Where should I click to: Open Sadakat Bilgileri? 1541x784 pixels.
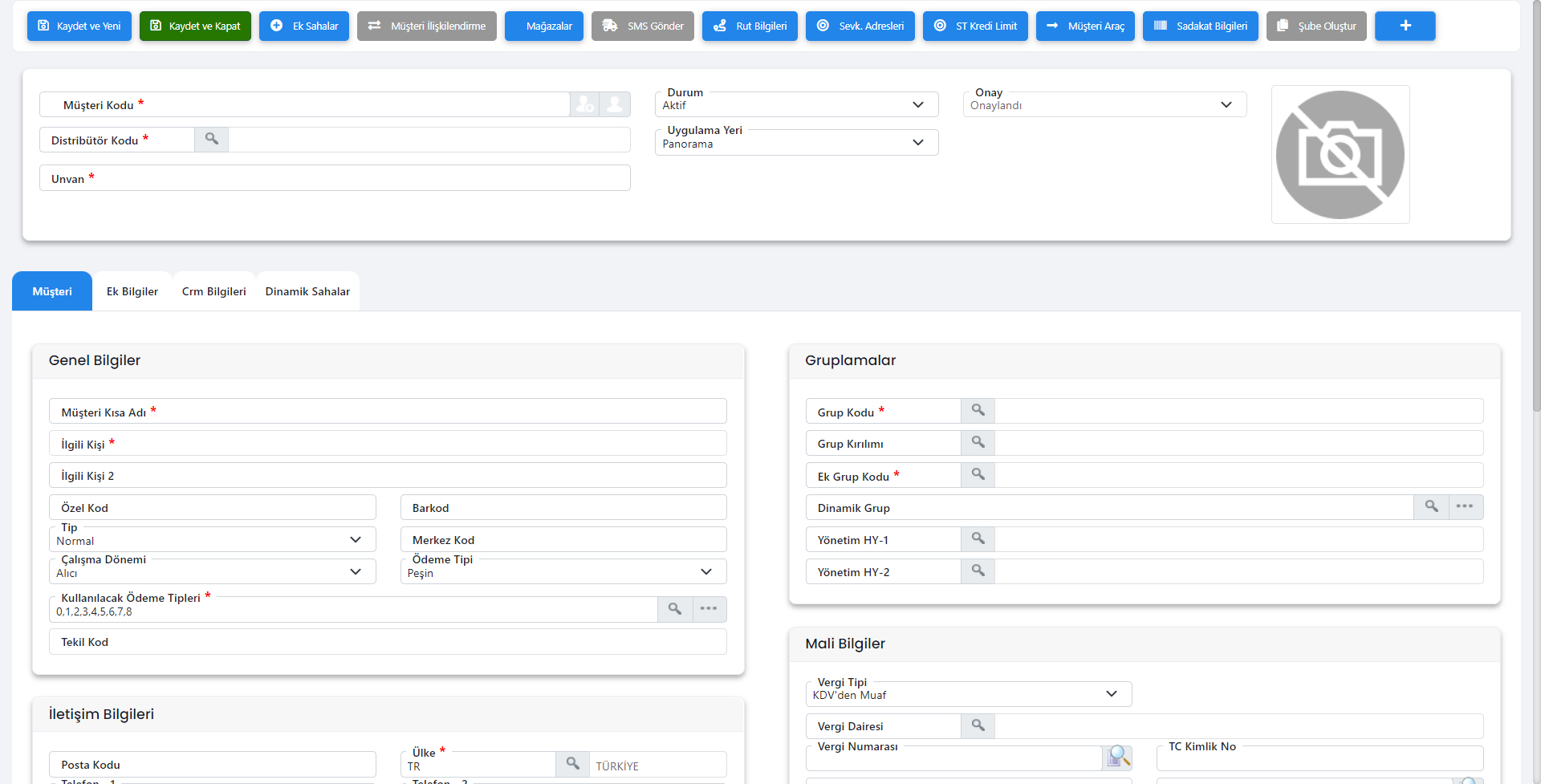1201,26
